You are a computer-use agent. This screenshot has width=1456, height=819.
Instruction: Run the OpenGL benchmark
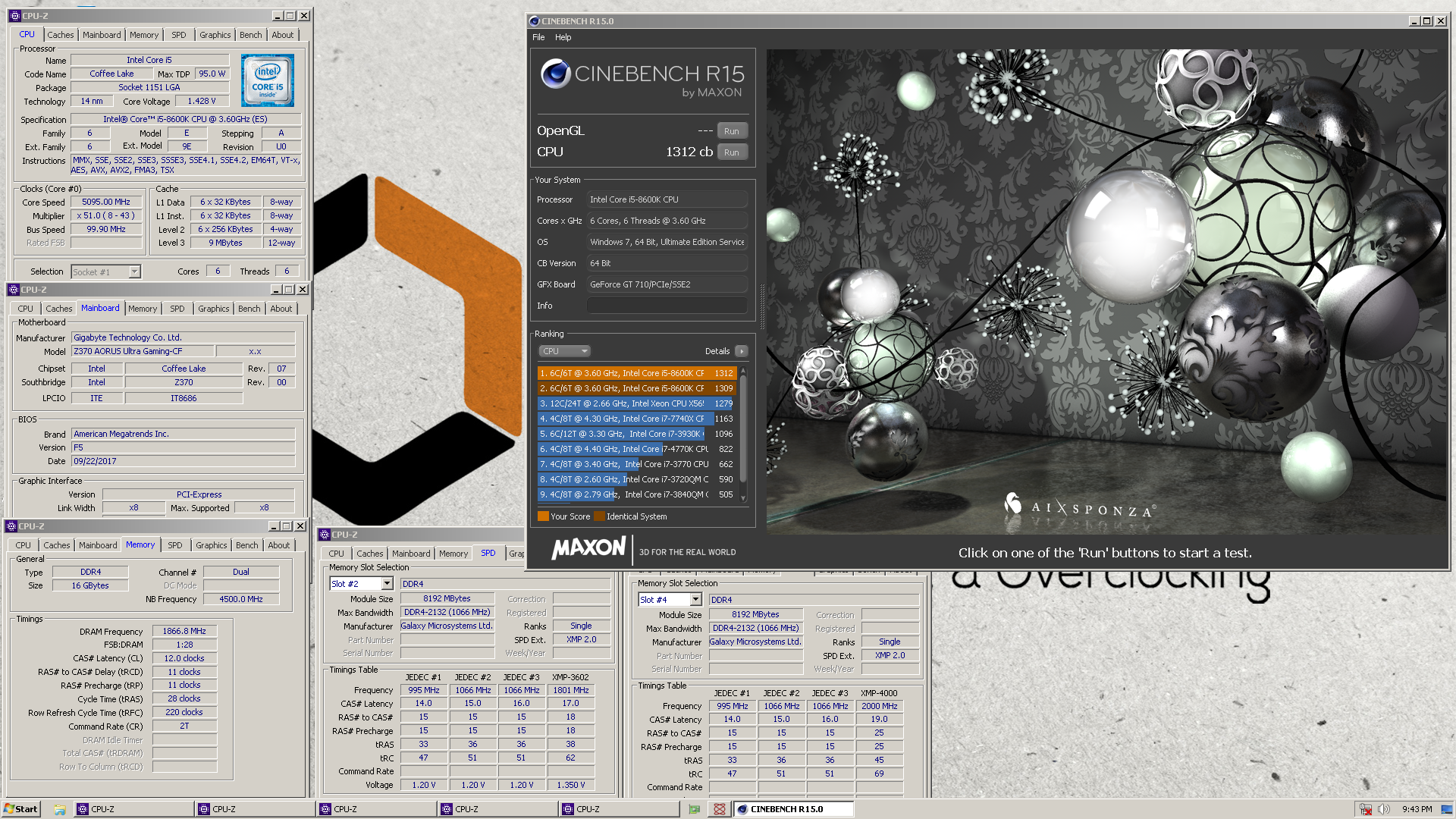[731, 131]
